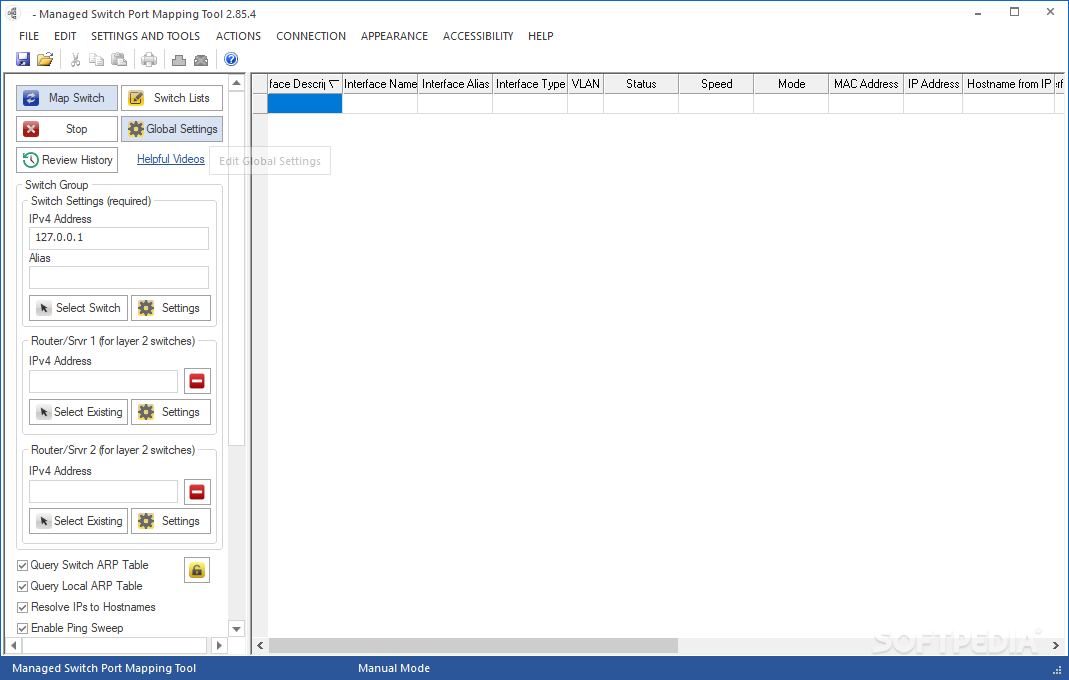Click the VLAN column header
This screenshot has height=680, width=1069.
tap(586, 84)
